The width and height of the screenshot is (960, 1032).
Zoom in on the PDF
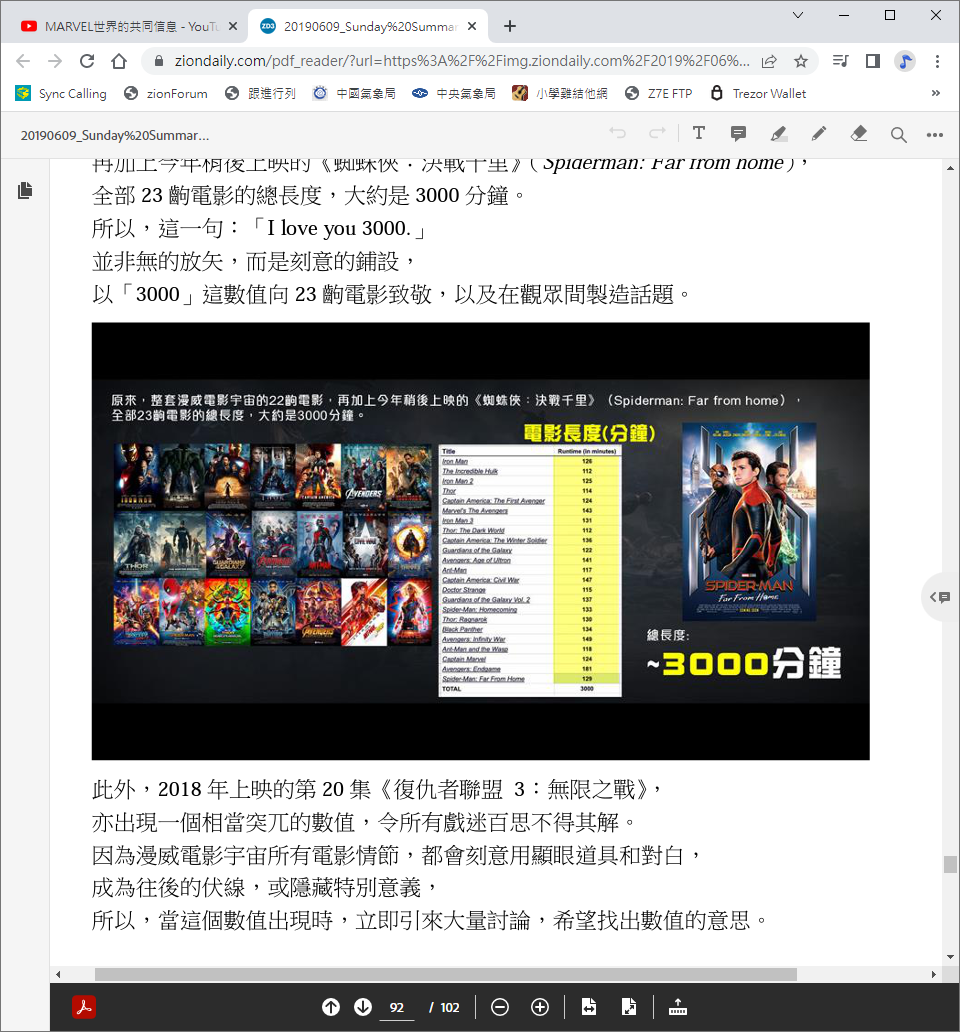coord(540,1007)
